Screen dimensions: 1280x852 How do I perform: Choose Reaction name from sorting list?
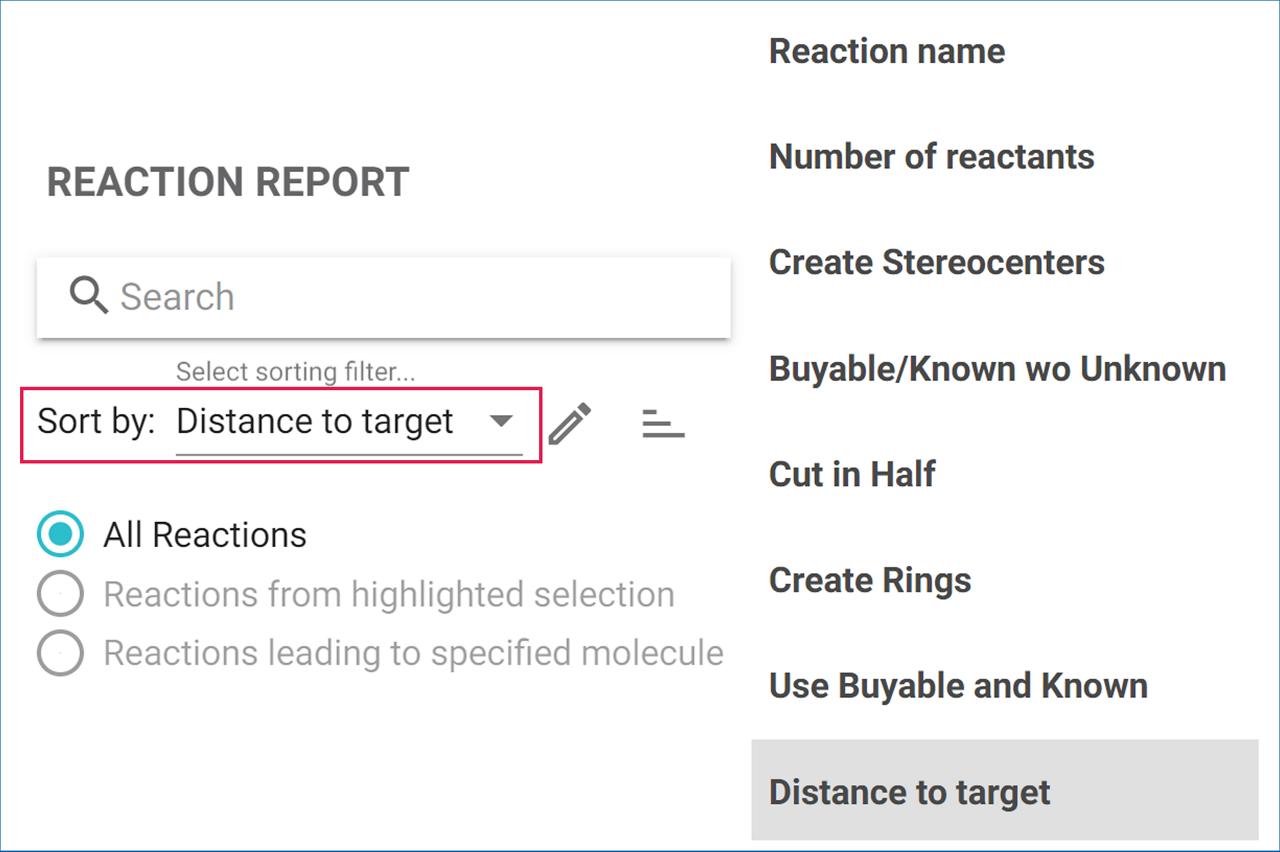[887, 51]
